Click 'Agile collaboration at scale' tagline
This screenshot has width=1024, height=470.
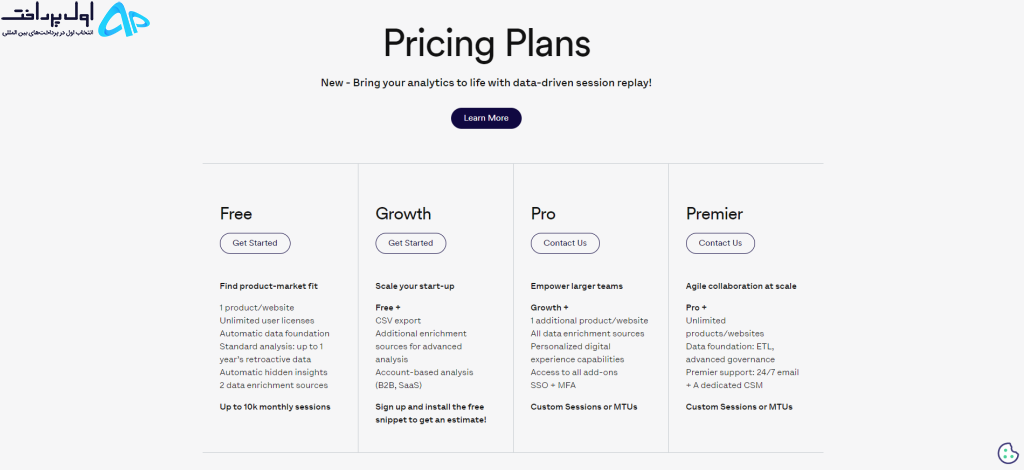(x=741, y=286)
